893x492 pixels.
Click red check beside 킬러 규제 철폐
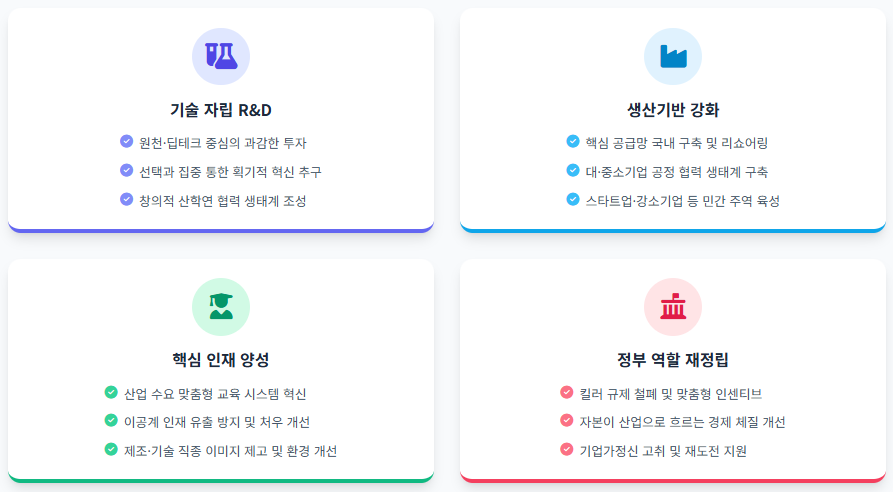click(567, 392)
